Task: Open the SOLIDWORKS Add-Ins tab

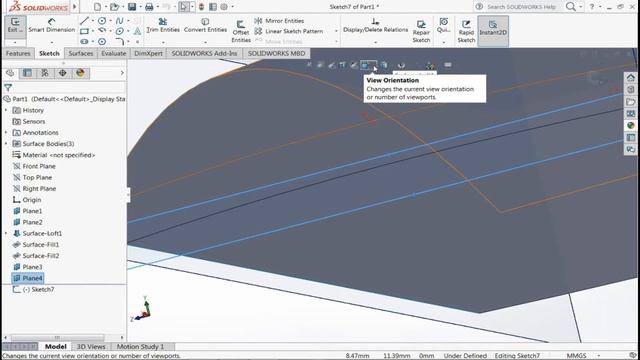Action: click(x=204, y=53)
